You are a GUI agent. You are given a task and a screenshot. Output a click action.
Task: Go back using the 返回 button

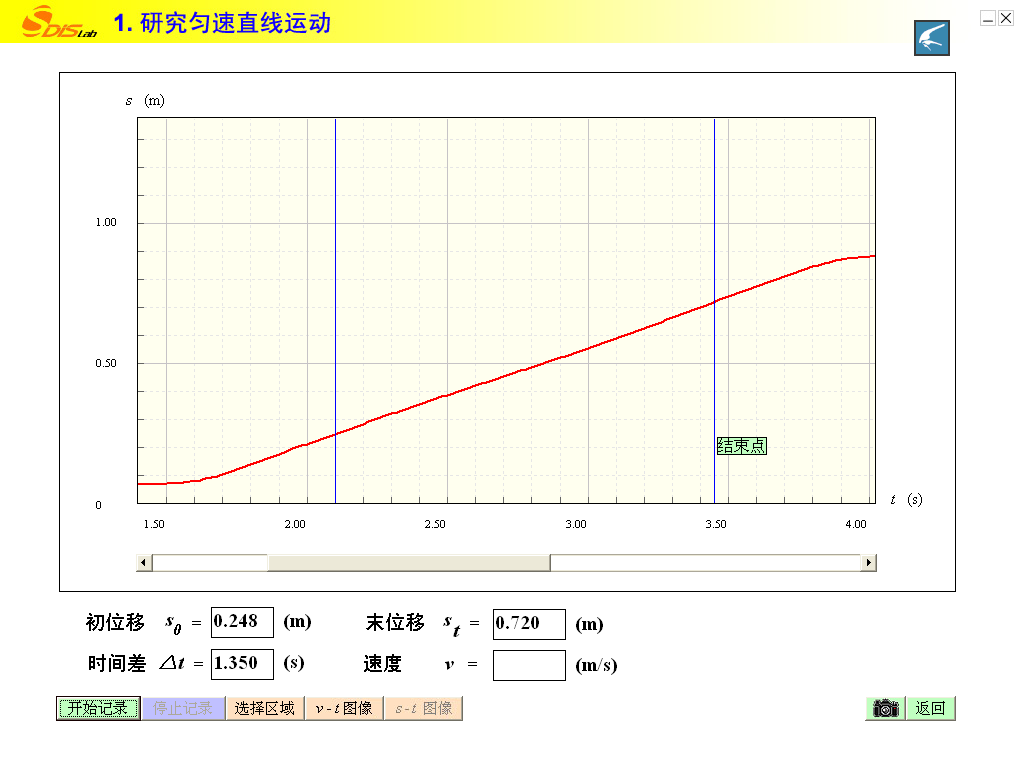(930, 708)
